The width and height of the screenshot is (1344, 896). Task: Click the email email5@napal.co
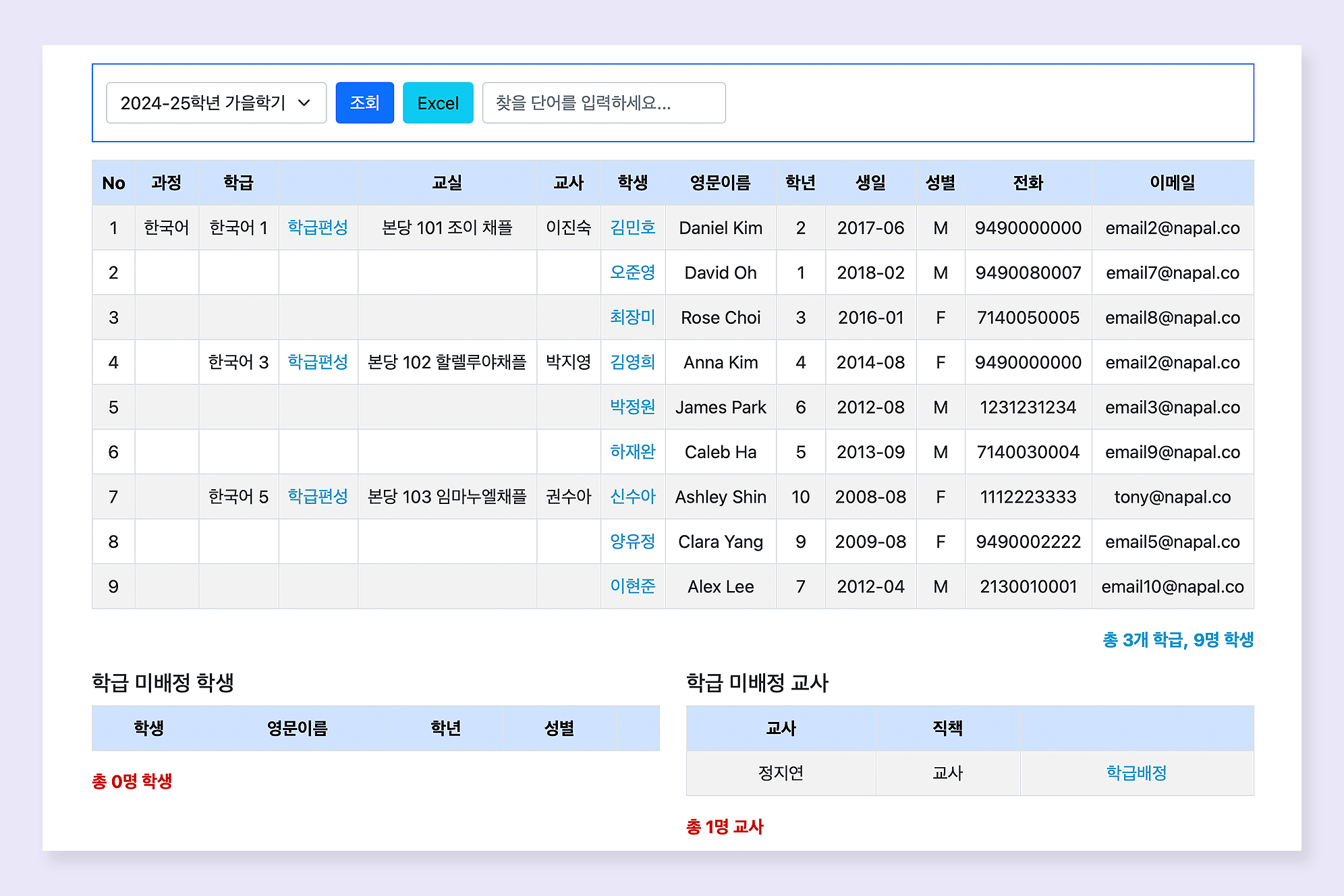pos(1172,541)
